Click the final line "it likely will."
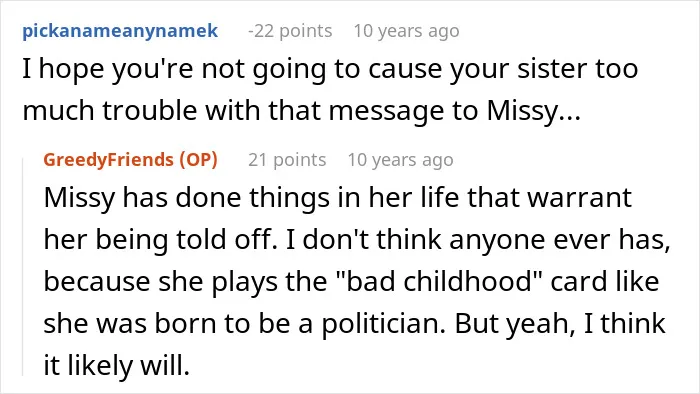The image size is (700, 394). (x=117, y=365)
